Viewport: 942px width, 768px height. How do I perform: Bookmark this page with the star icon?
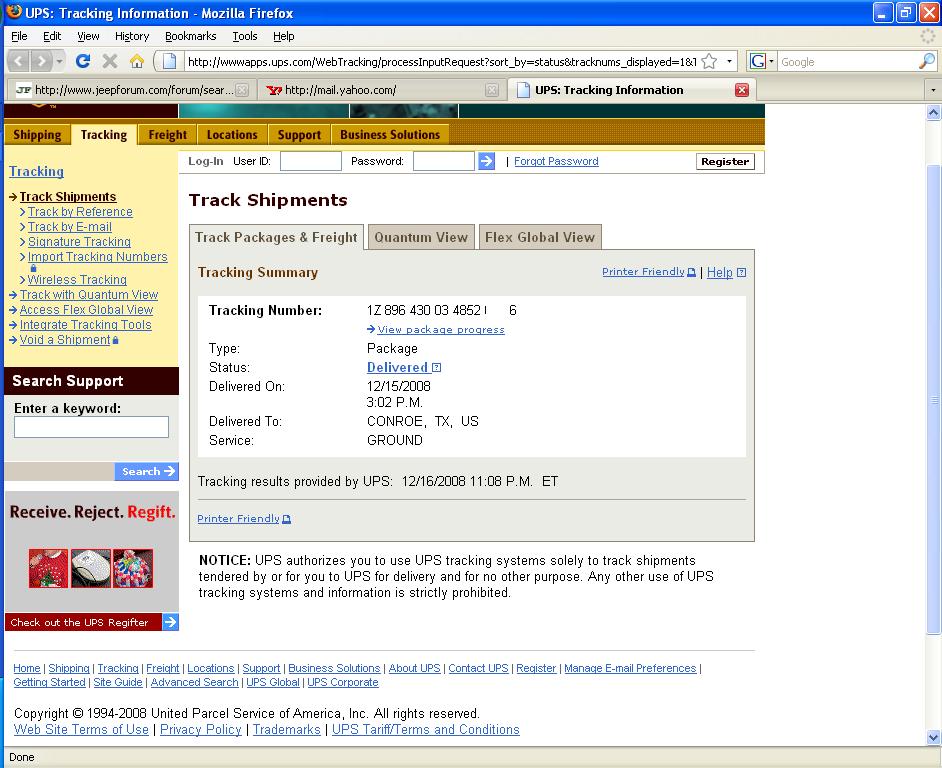click(x=710, y=61)
